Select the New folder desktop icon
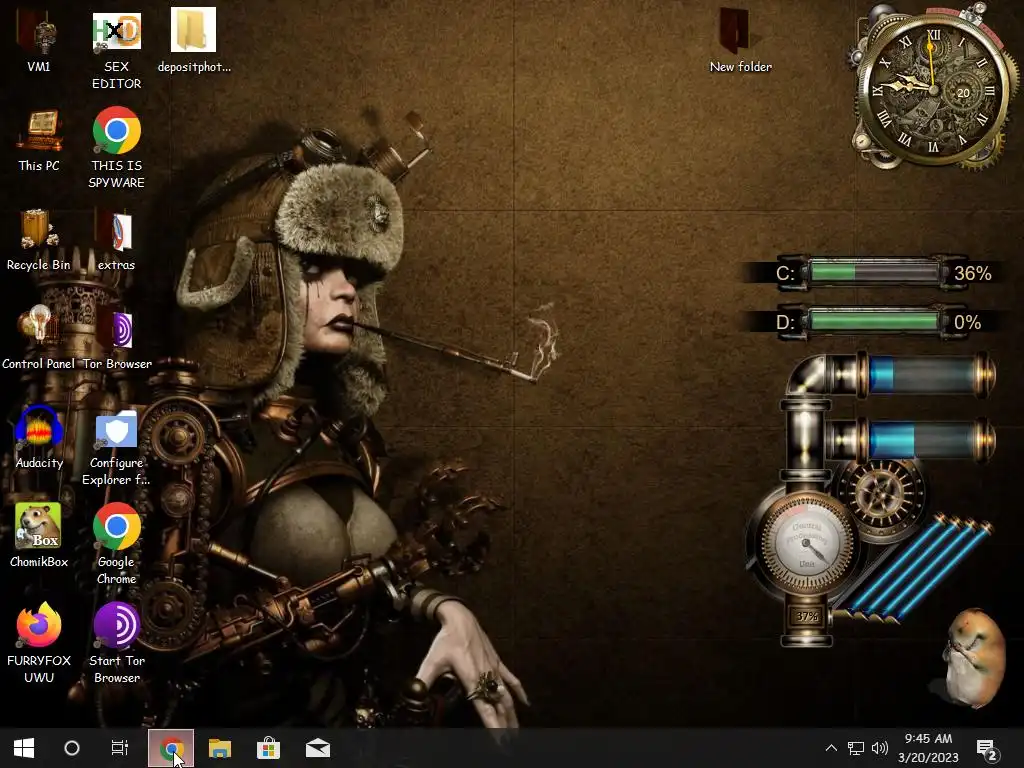Image resolution: width=1024 pixels, height=768 pixels. [741, 40]
